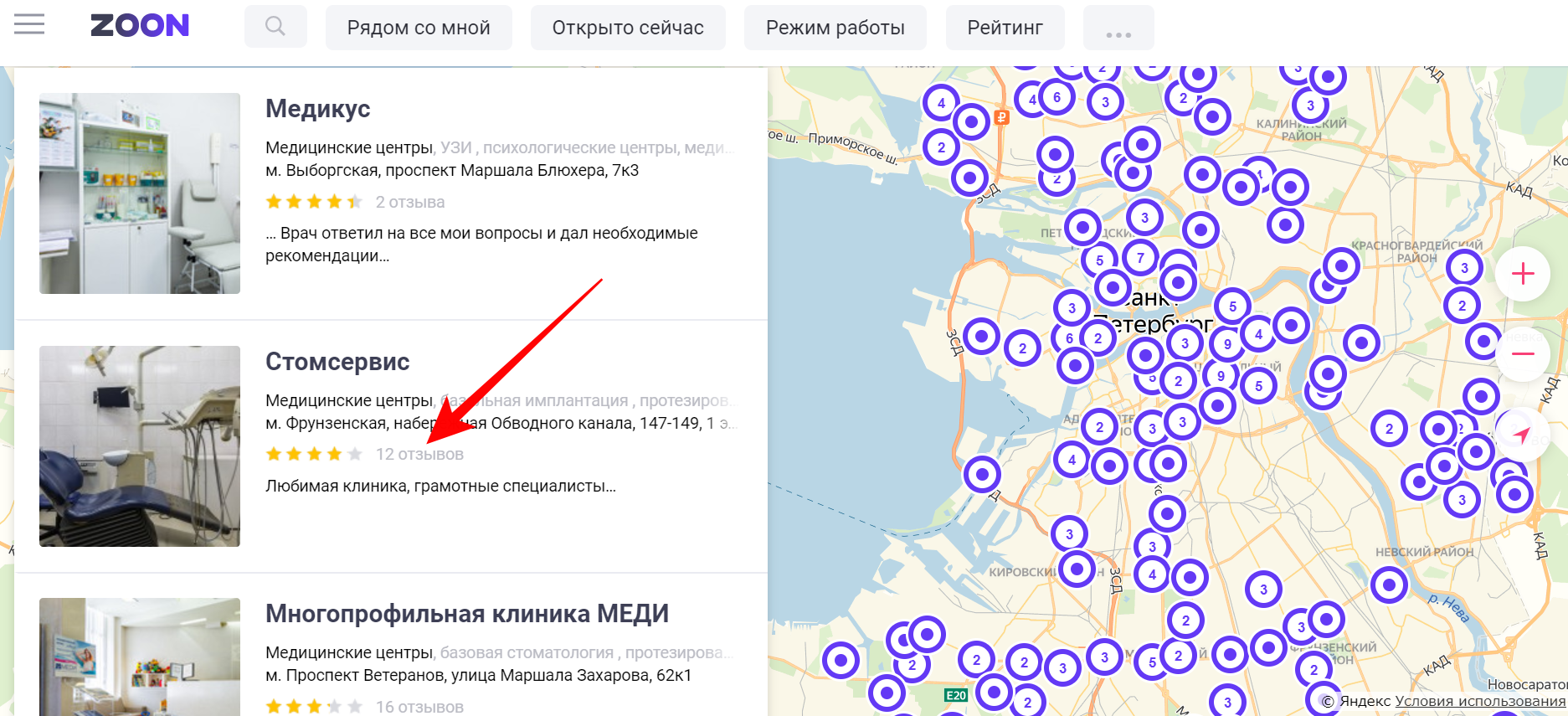Toggle the 'Открыто сейчас' filter
The height and width of the screenshot is (716, 1568).
pos(628,28)
